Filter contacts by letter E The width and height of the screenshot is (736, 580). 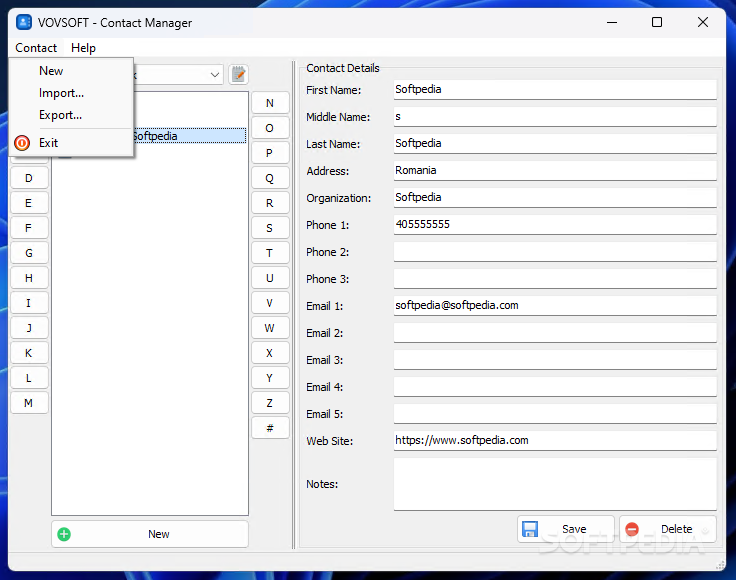[x=29, y=203]
